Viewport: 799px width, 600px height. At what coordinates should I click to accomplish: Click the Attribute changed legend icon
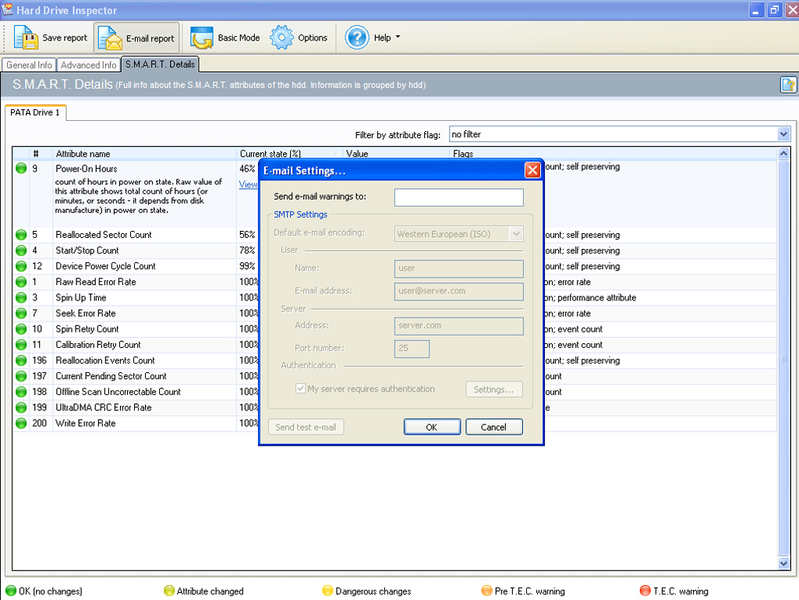[x=169, y=591]
